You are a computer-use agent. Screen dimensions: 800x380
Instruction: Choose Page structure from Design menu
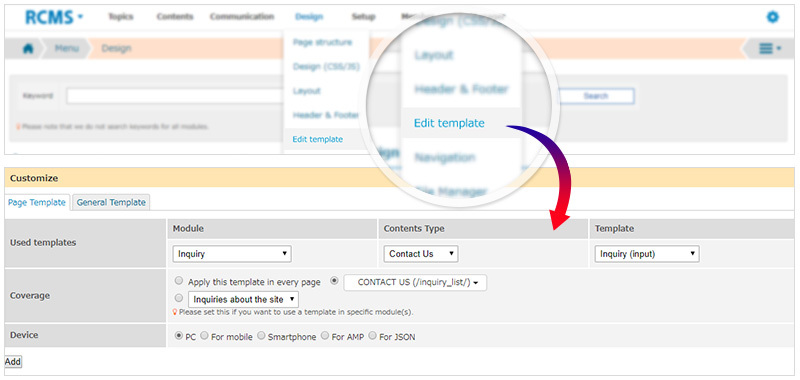[322, 42]
